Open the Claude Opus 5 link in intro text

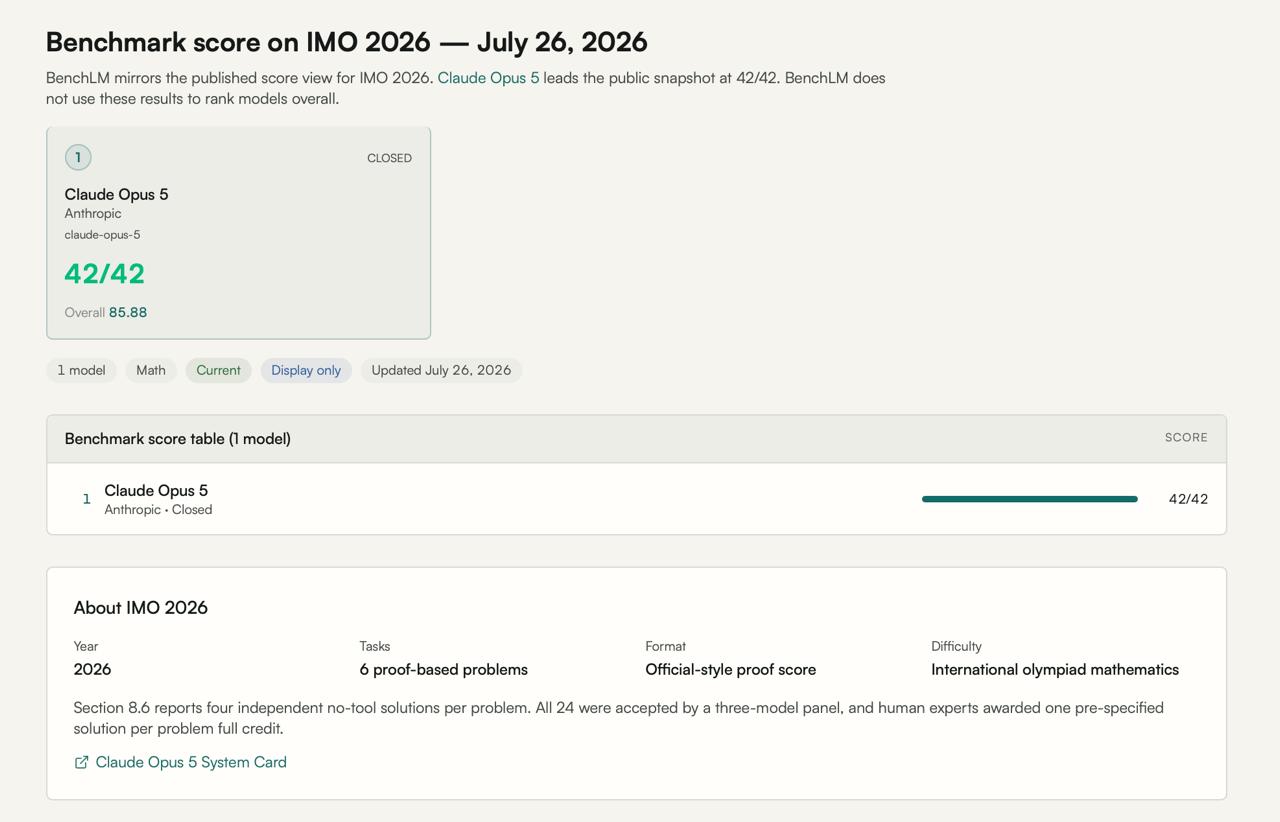click(488, 78)
